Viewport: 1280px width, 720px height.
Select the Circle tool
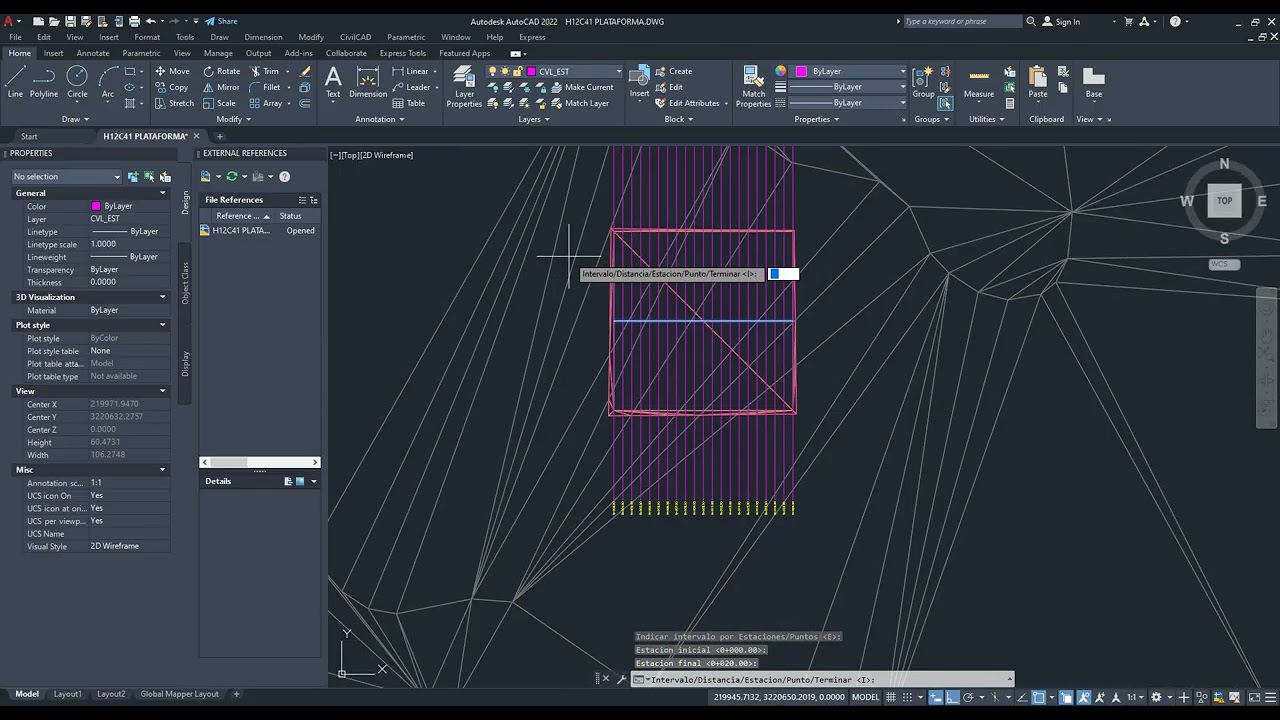pos(77,82)
